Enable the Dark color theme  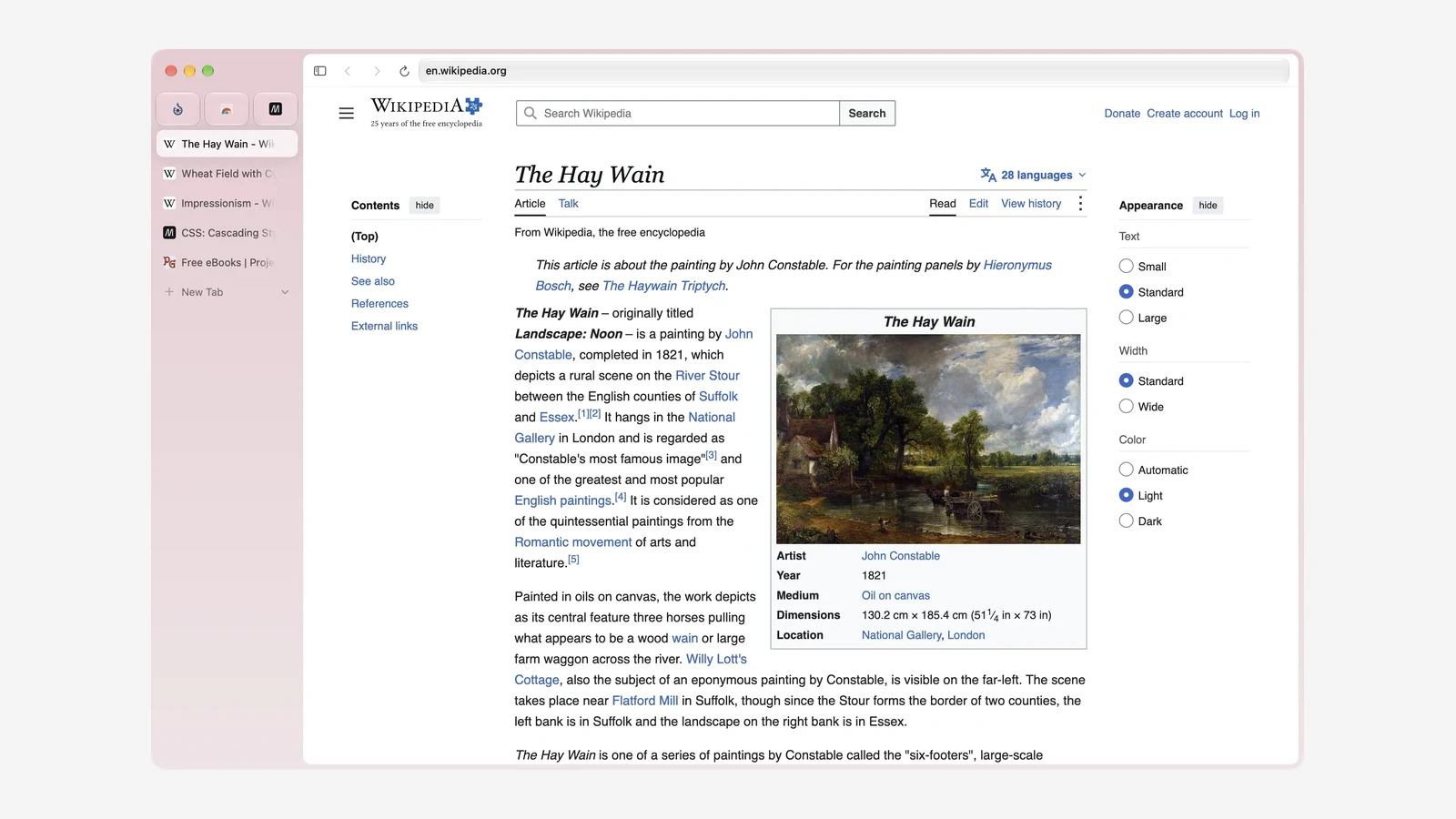pos(1127,521)
